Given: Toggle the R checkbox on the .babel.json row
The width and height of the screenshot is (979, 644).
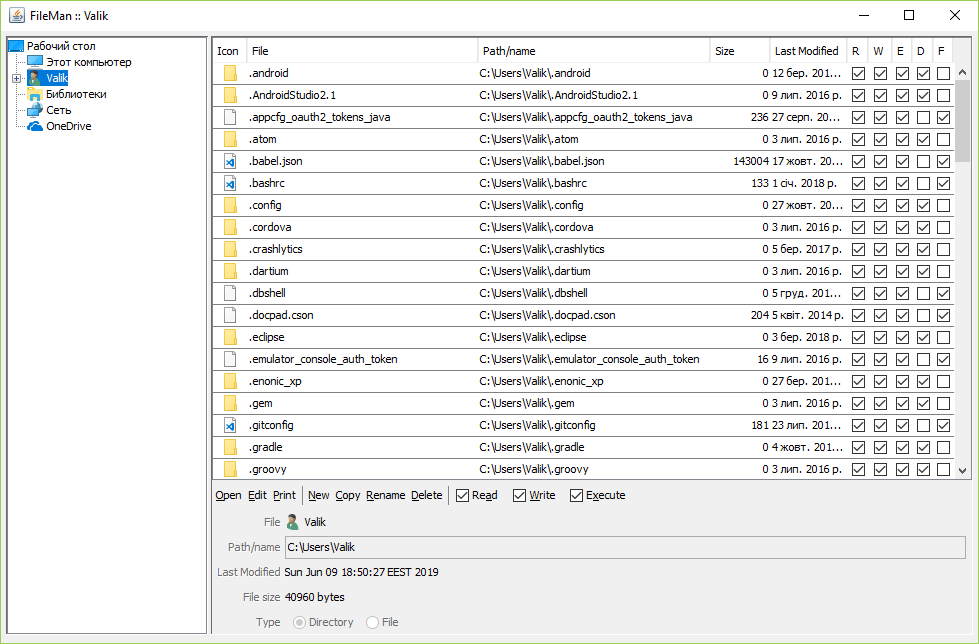Looking at the screenshot, I should (x=858, y=161).
